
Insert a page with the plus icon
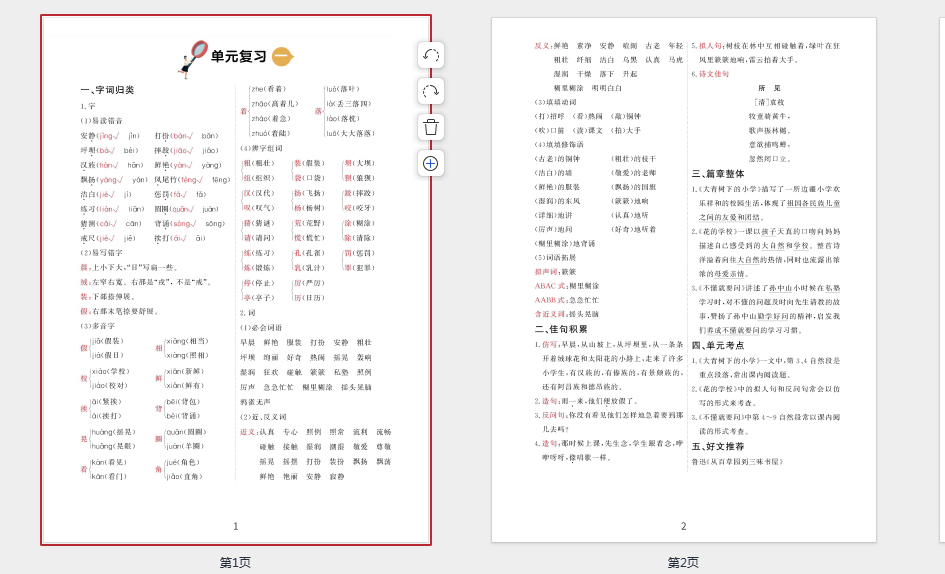(x=431, y=163)
